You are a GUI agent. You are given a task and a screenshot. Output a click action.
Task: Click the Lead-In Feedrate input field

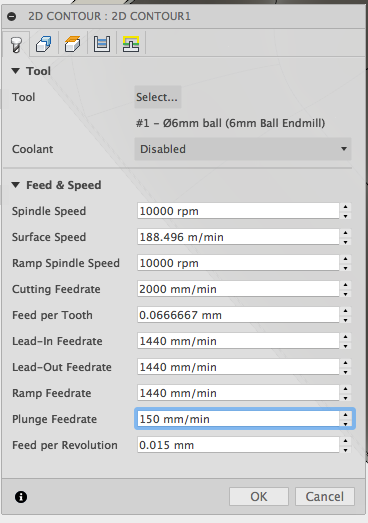click(x=238, y=341)
